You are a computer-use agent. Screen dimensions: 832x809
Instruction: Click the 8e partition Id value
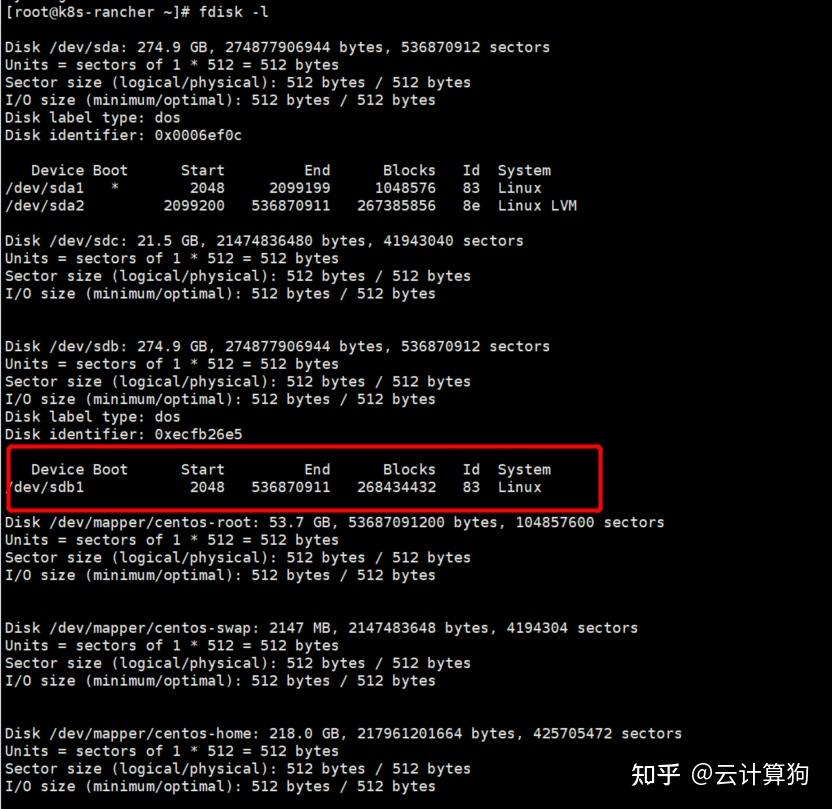point(471,205)
